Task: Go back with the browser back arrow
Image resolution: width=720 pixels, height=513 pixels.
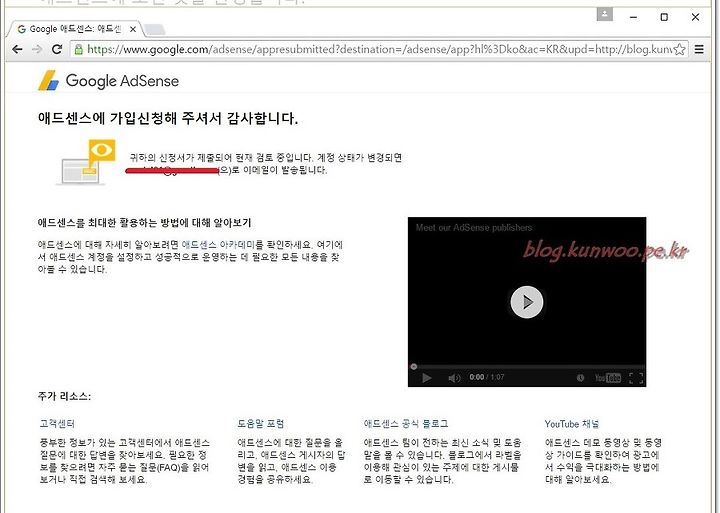Action: [x=17, y=50]
